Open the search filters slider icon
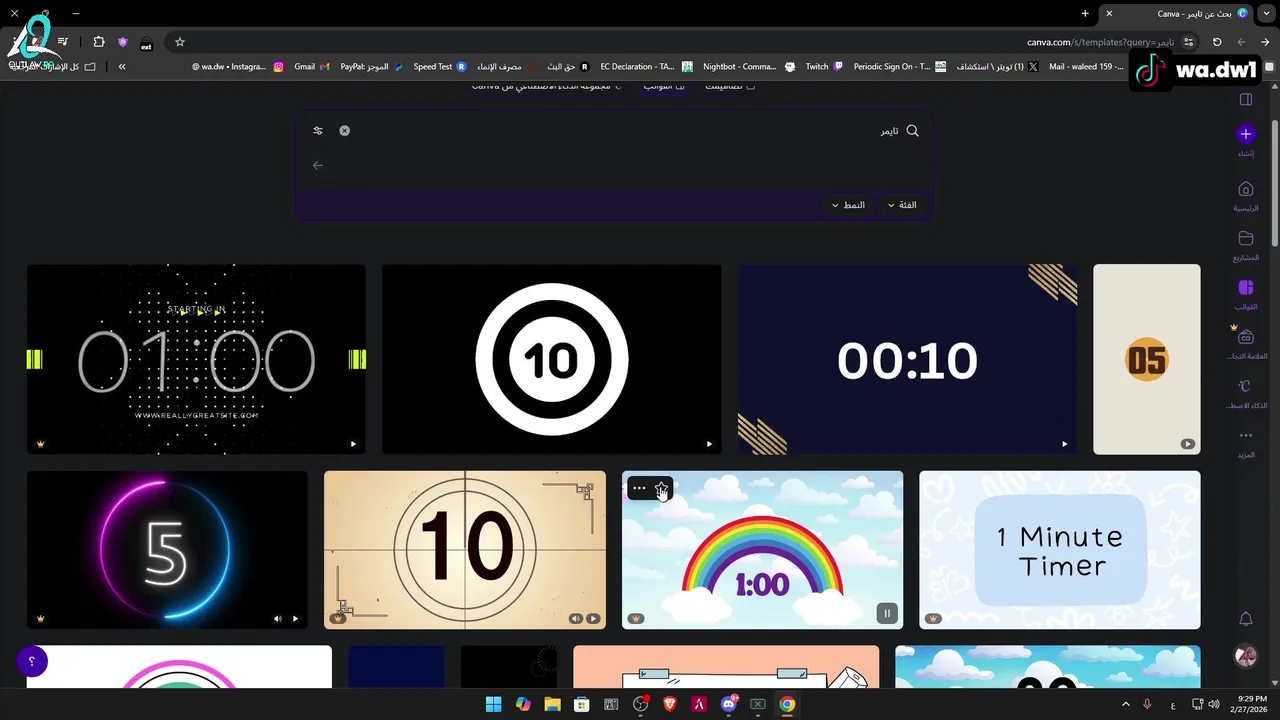Viewport: 1280px width, 720px height. [x=318, y=131]
